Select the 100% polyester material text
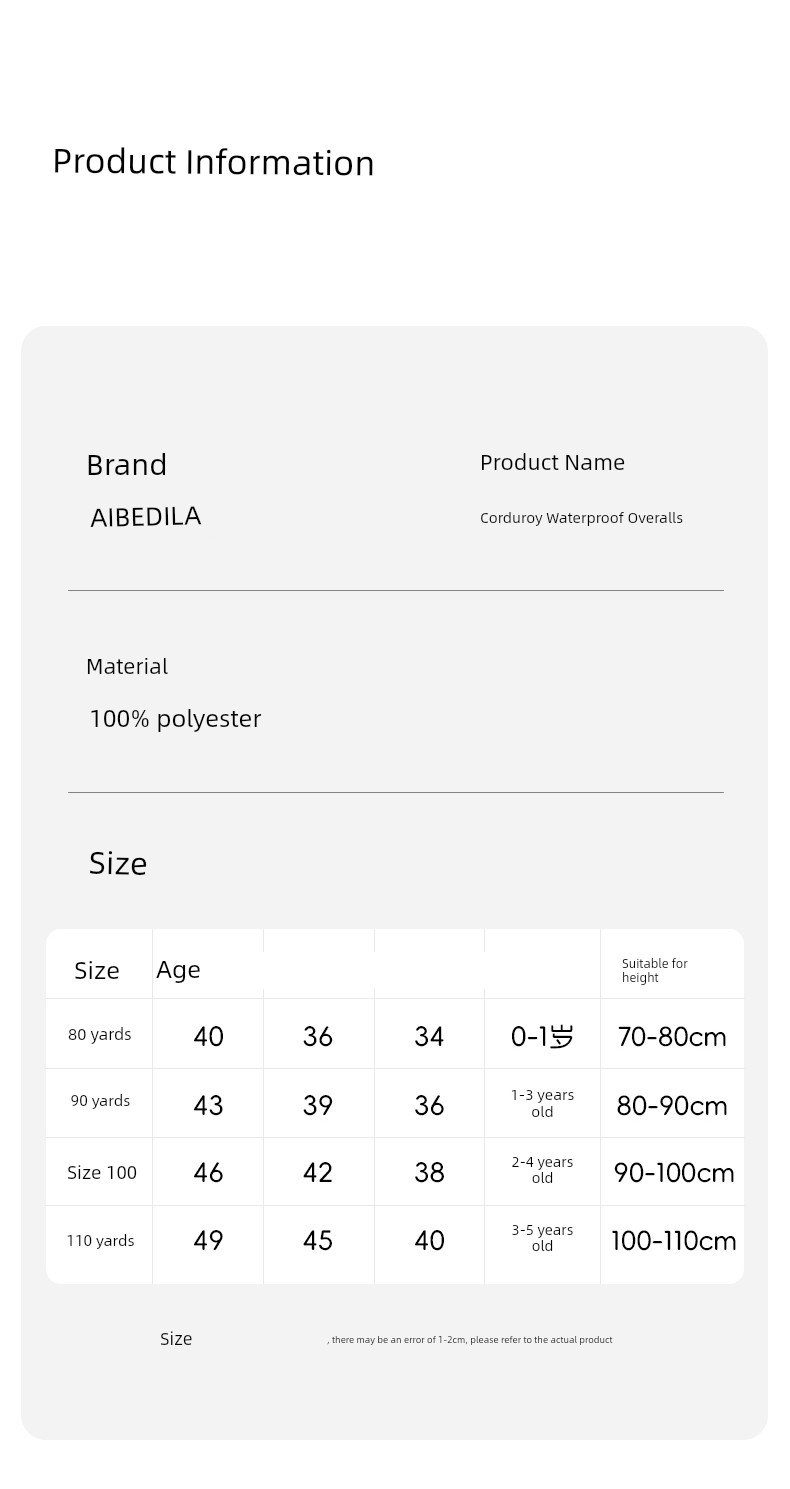Image resolution: width=790 pixels, height=1489 pixels. [x=175, y=718]
